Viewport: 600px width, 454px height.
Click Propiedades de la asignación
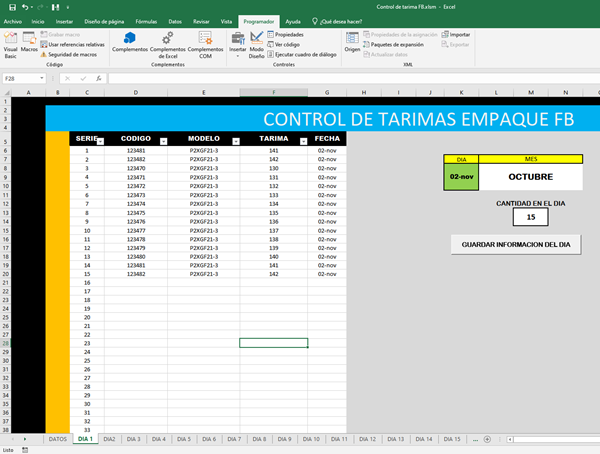tap(400, 34)
